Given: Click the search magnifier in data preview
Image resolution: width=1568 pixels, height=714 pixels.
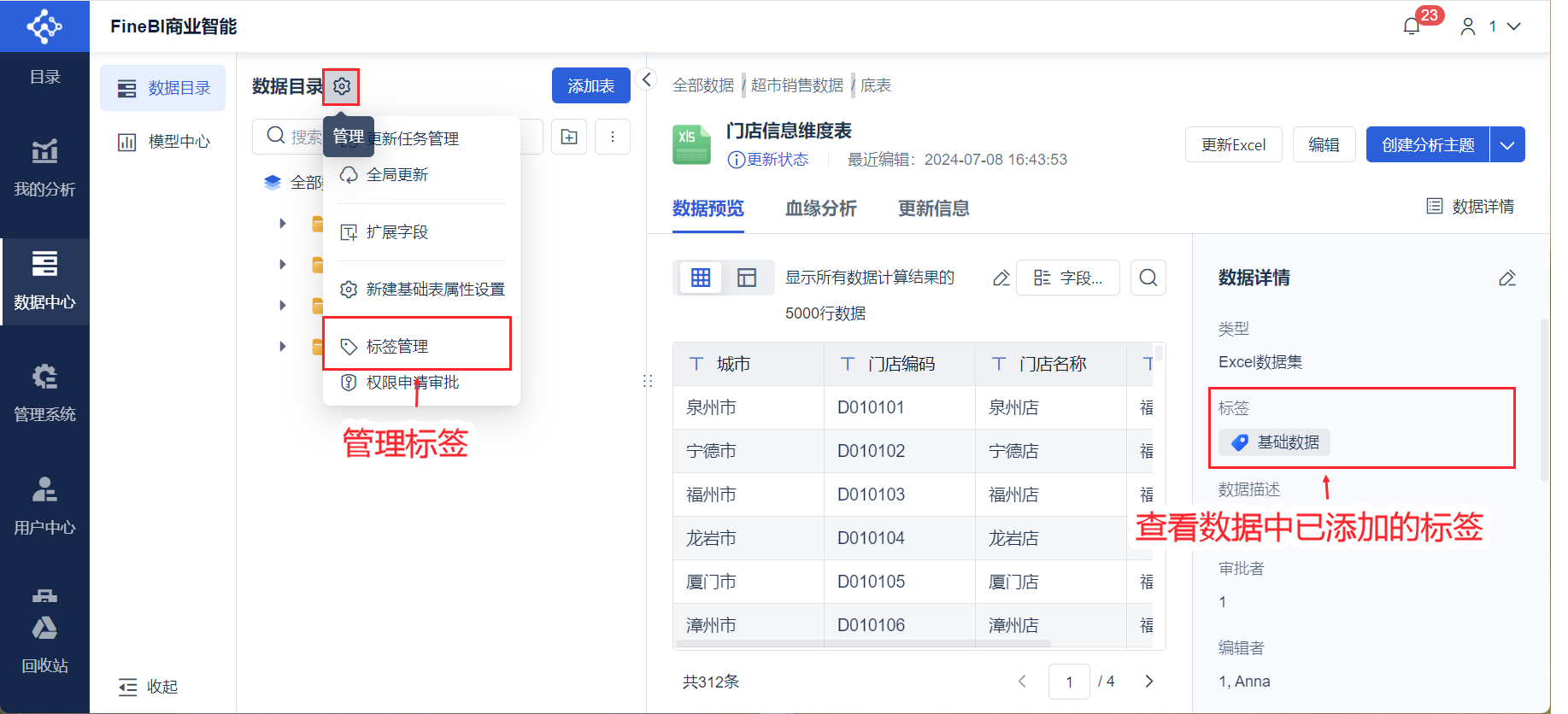Looking at the screenshot, I should (1148, 278).
